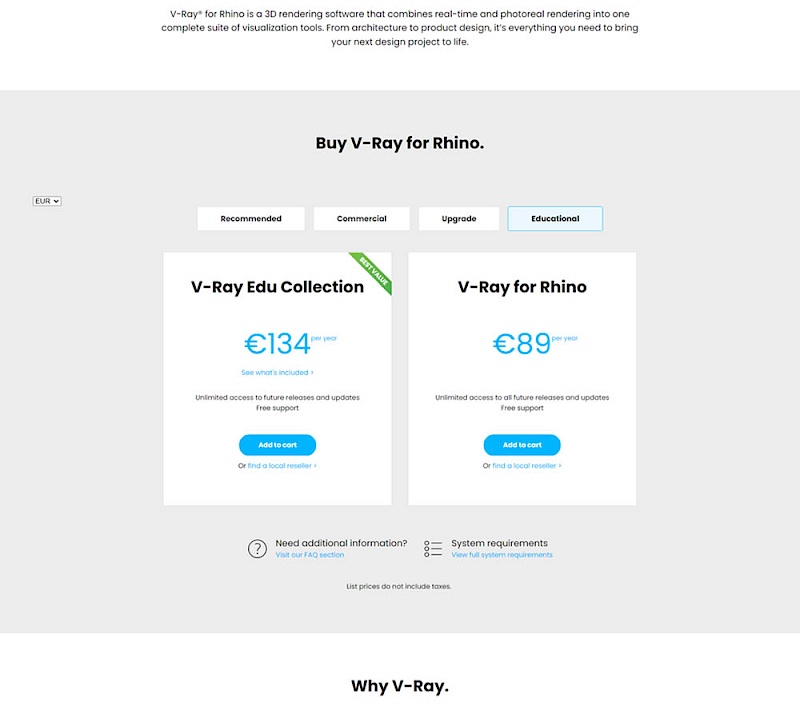Switch to the Commercial tab
This screenshot has height=722, width=800.
click(x=362, y=218)
